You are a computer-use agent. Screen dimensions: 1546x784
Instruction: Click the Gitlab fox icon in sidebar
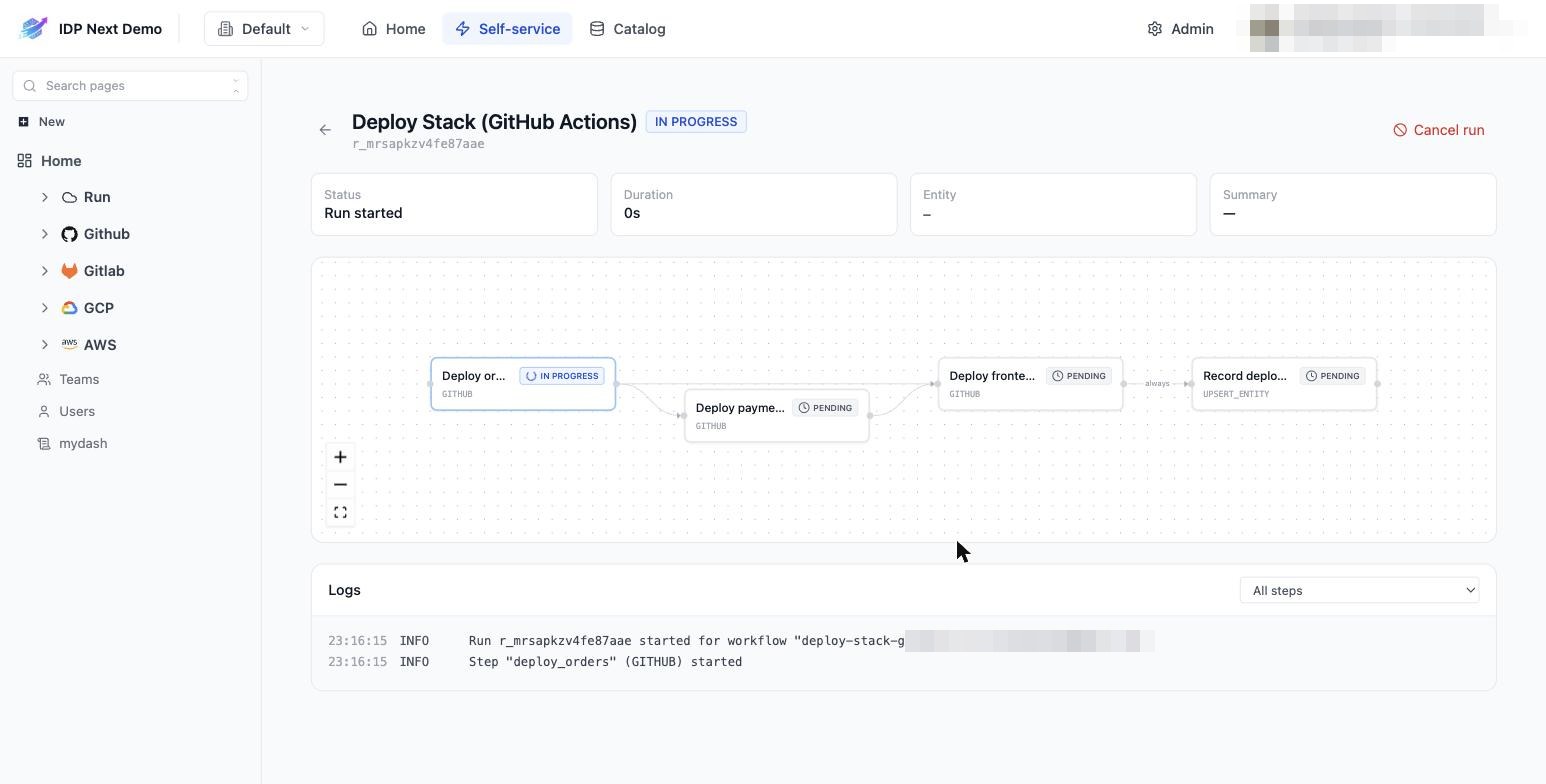[69, 271]
